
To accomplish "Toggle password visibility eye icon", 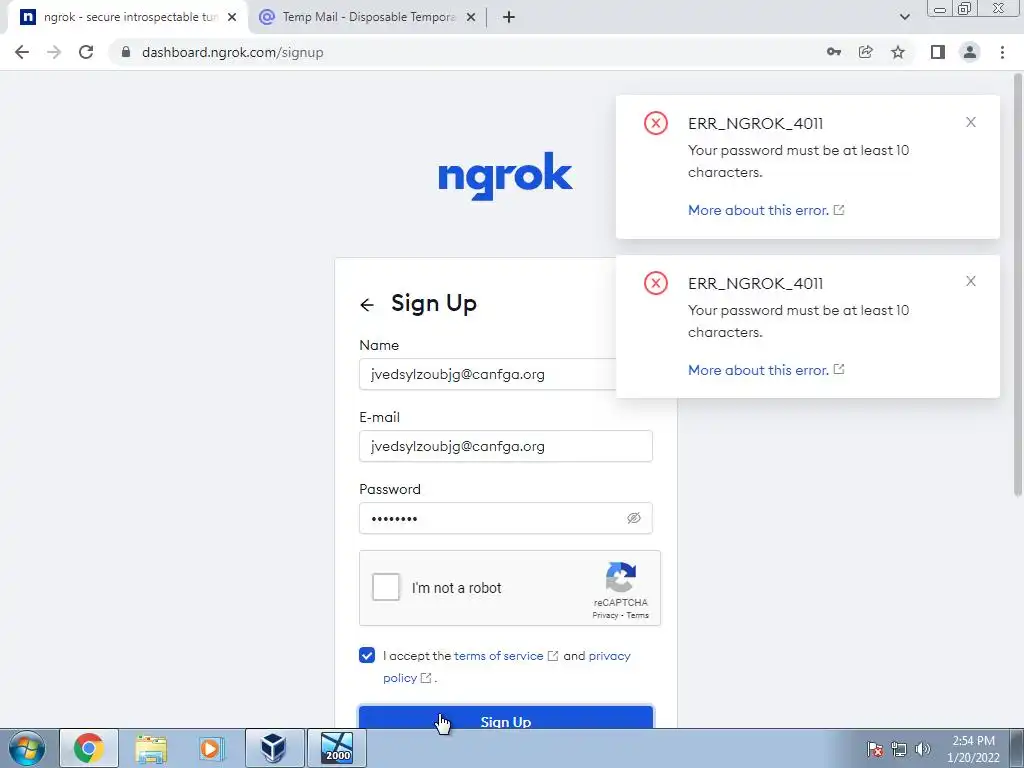I will (x=633, y=518).
